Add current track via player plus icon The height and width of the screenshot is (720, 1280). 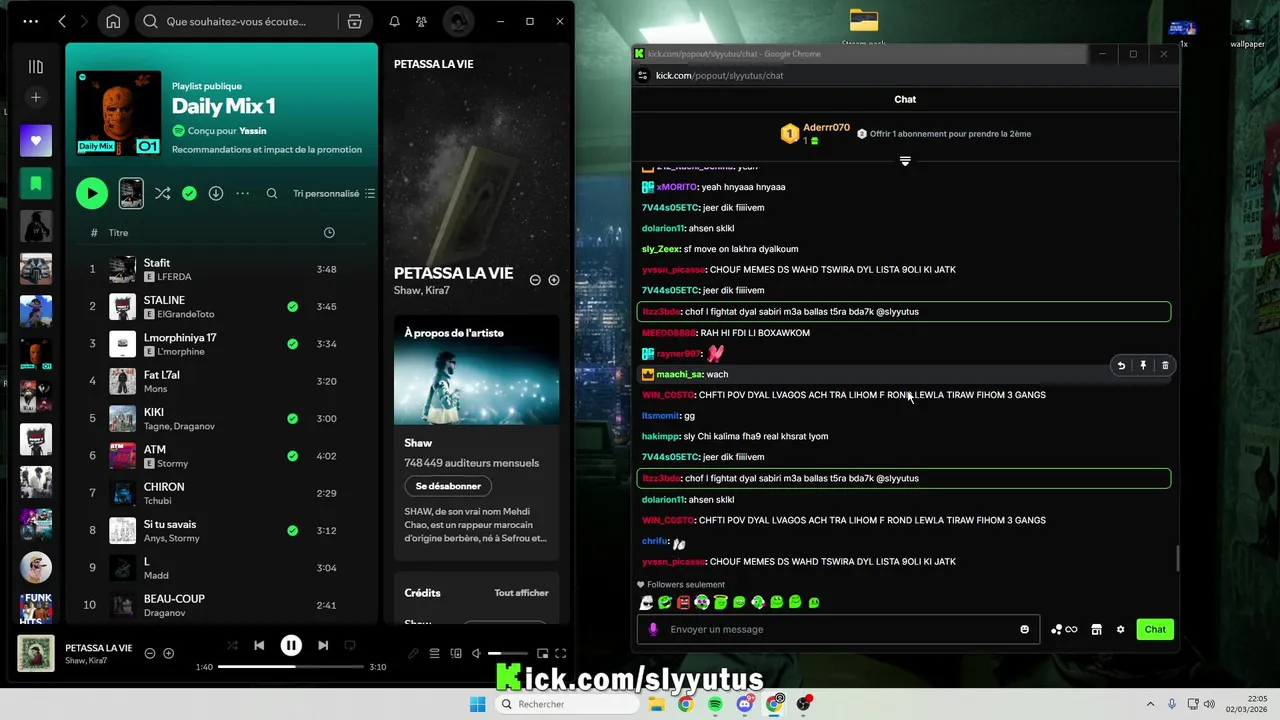tap(168, 653)
